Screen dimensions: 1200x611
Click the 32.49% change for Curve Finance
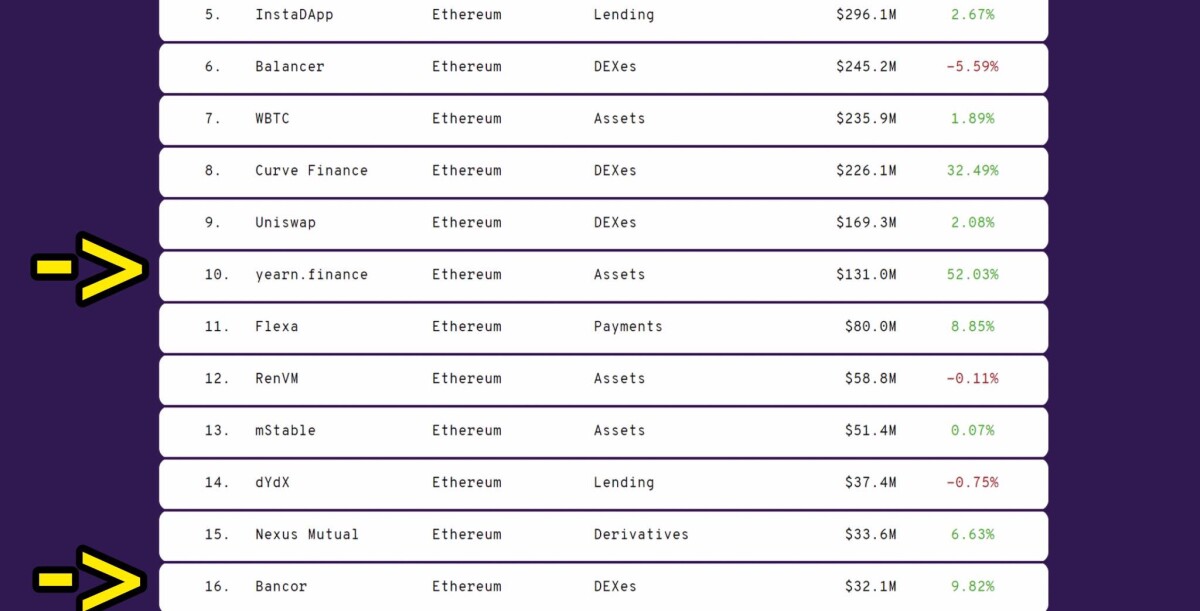click(972, 170)
